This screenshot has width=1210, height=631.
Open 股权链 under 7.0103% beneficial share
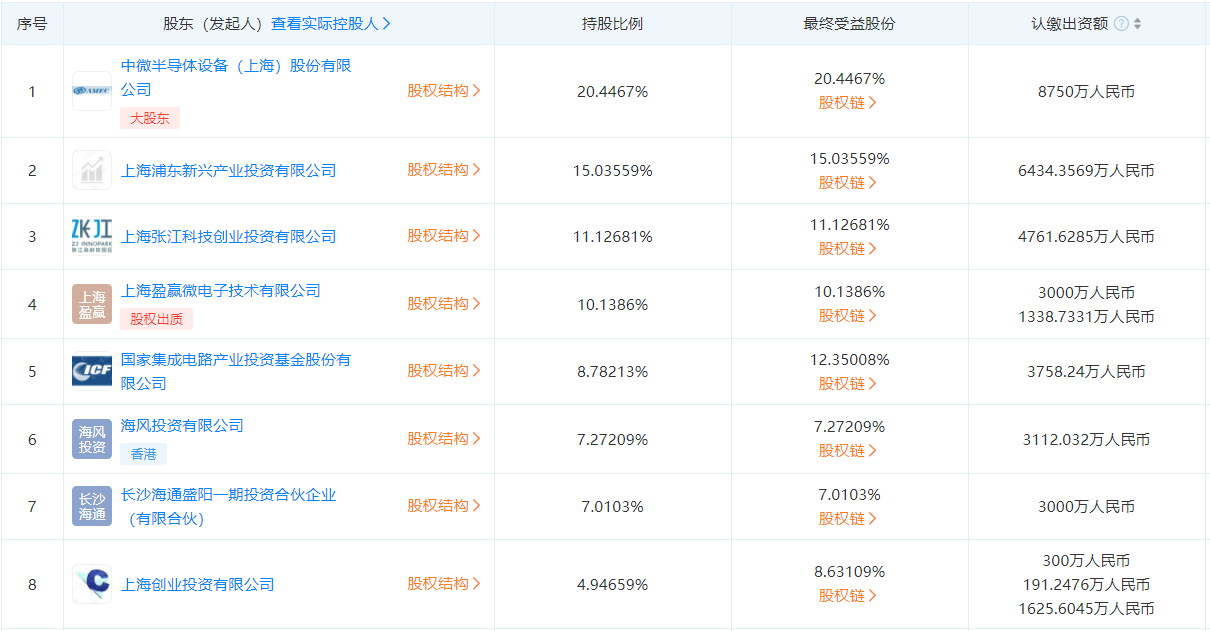click(x=848, y=519)
